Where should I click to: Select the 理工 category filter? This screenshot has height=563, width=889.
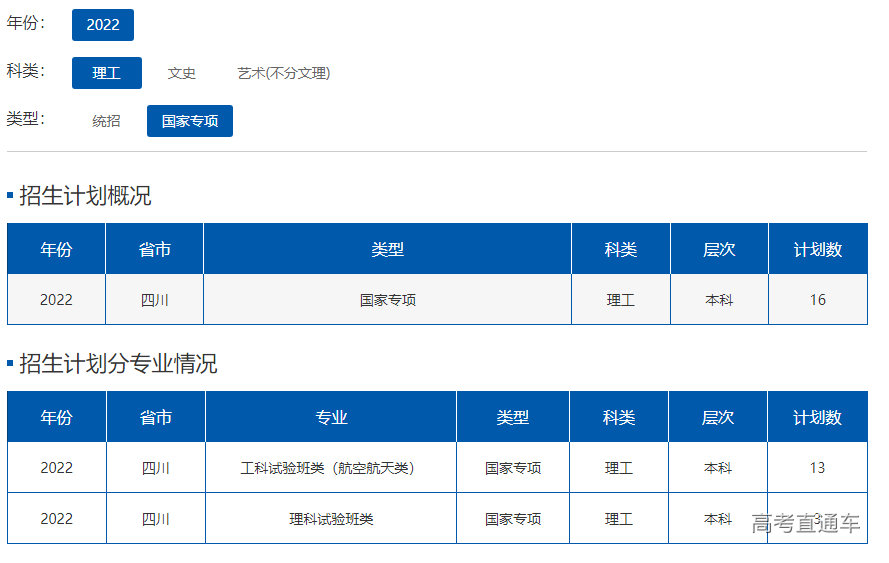[x=106, y=73]
